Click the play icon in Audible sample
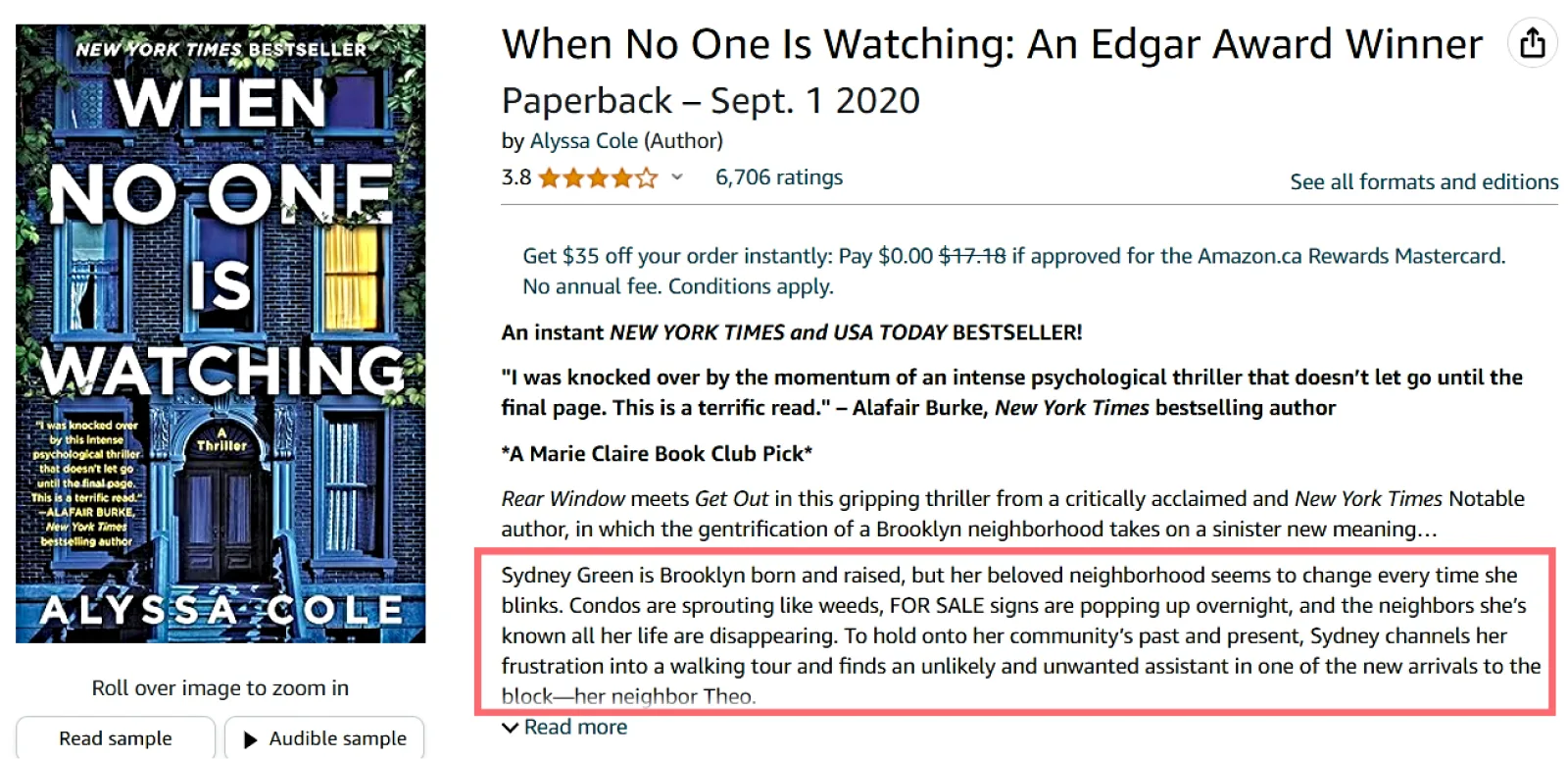1568x759 pixels. [251, 739]
